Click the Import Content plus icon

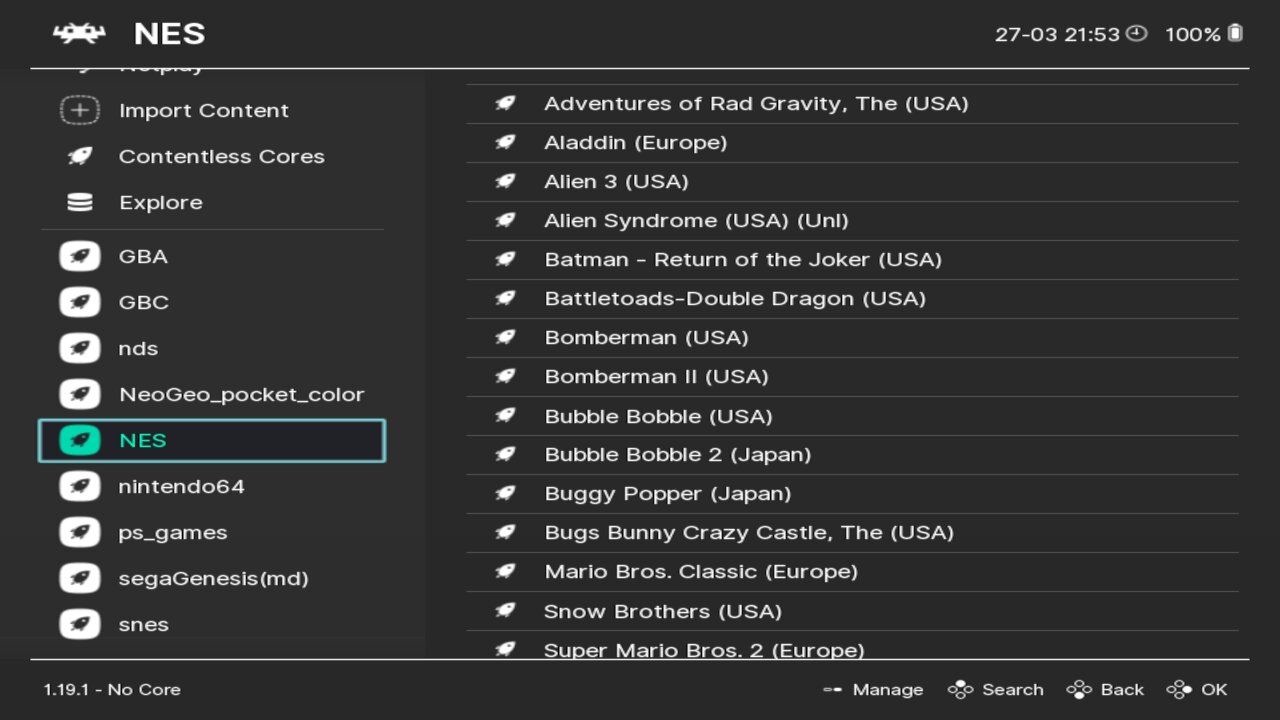(x=80, y=110)
